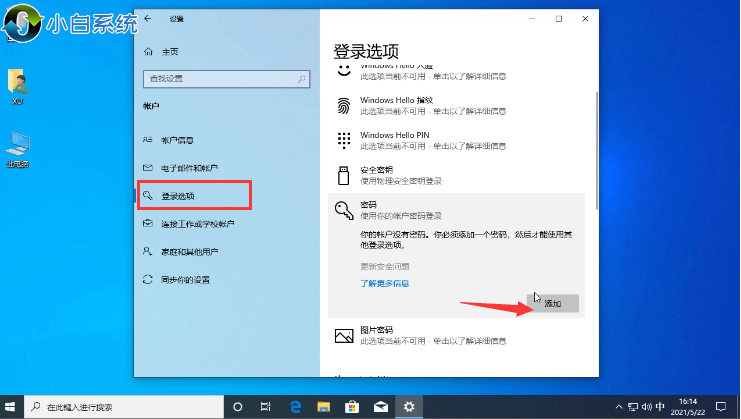Open Microsoft Edge from the taskbar

coord(297,407)
